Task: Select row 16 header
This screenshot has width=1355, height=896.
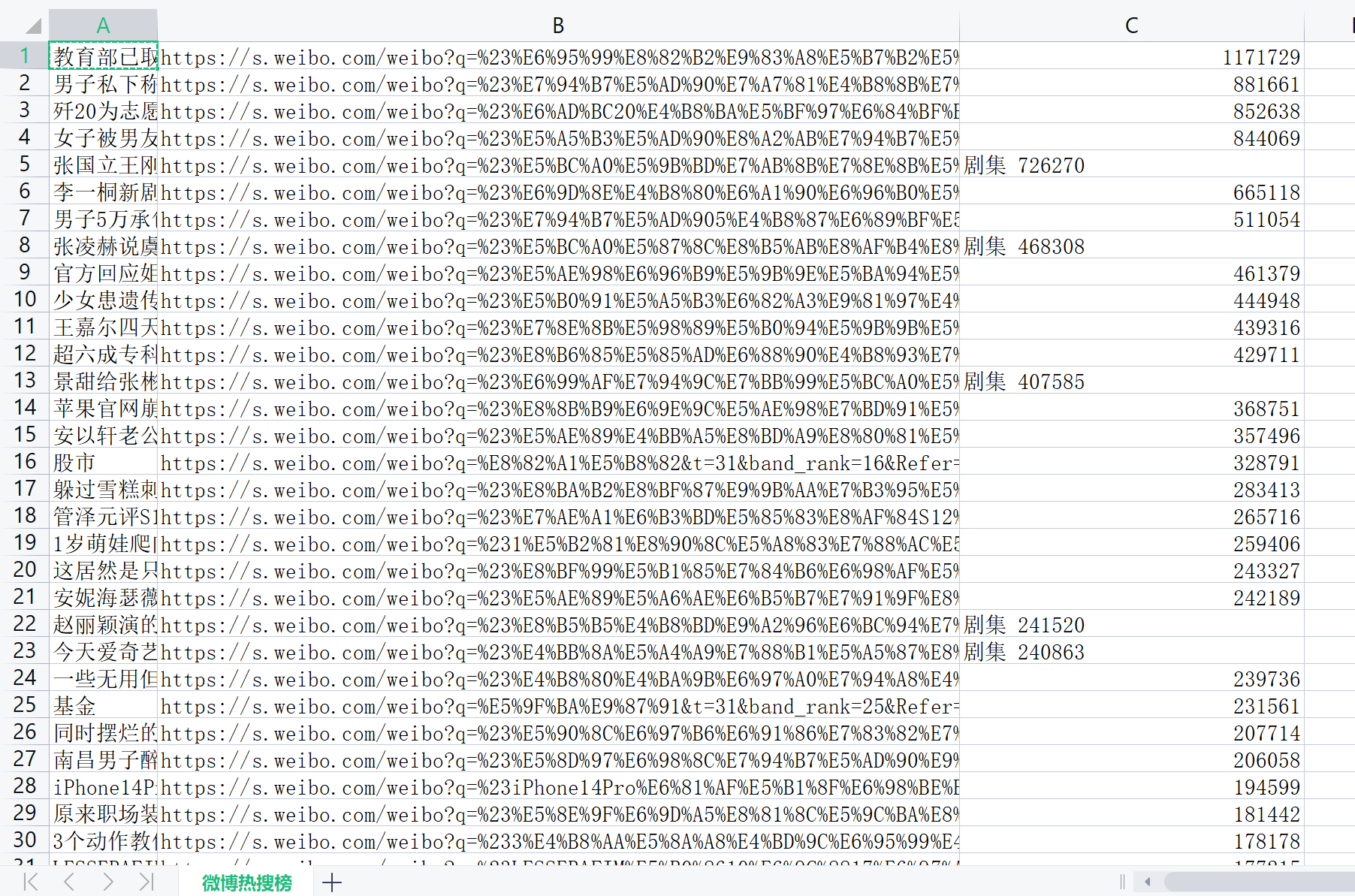Action: (x=25, y=461)
